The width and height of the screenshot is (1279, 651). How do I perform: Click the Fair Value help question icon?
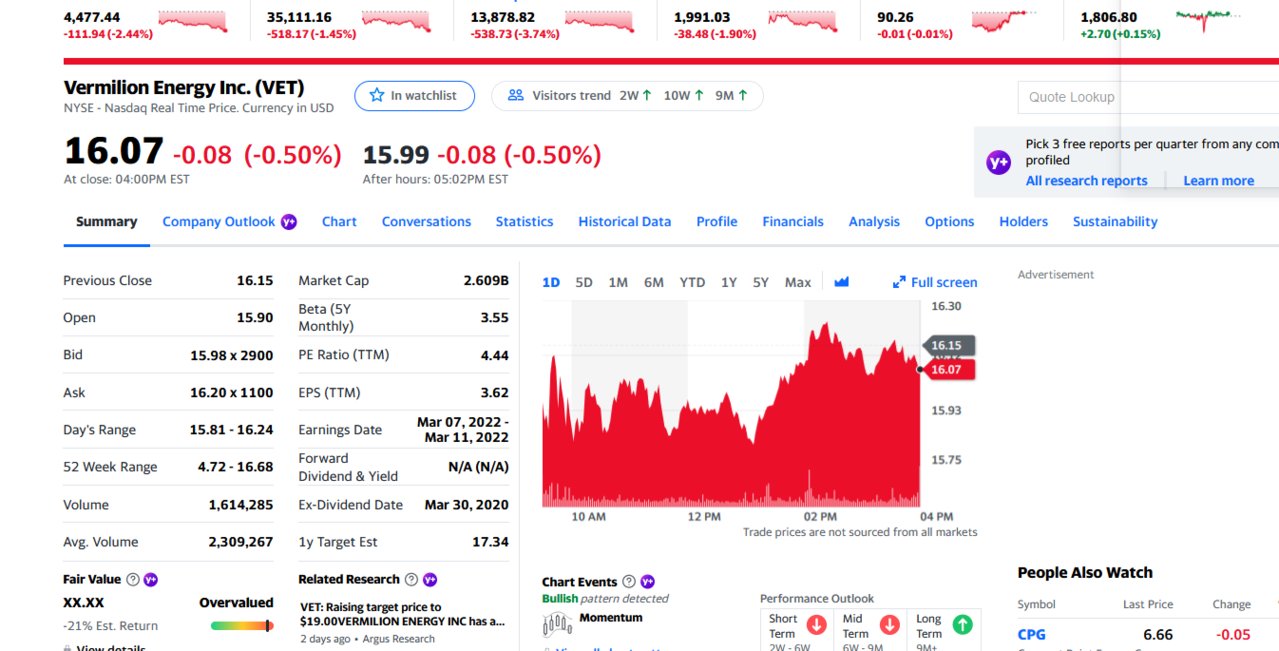(x=133, y=579)
